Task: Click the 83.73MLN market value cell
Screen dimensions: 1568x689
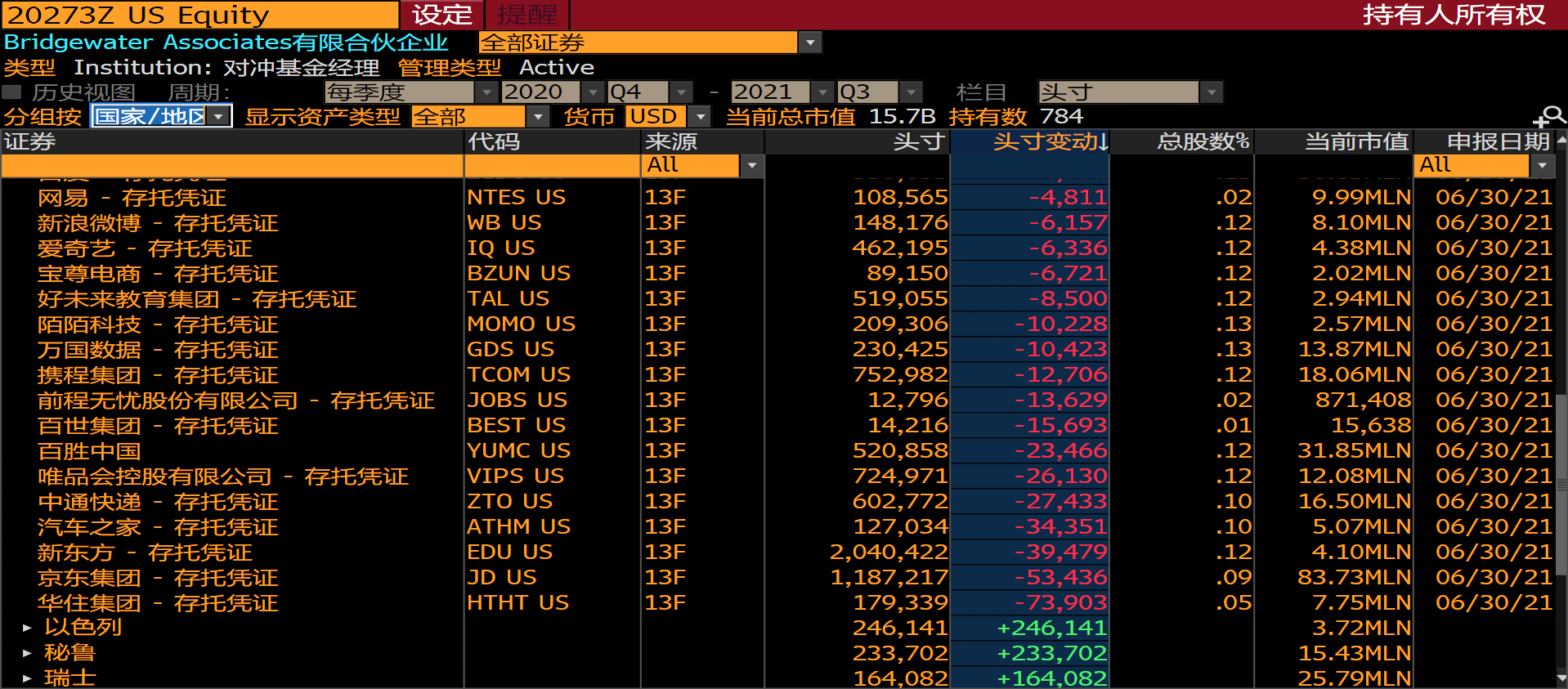Action: tap(1355, 578)
